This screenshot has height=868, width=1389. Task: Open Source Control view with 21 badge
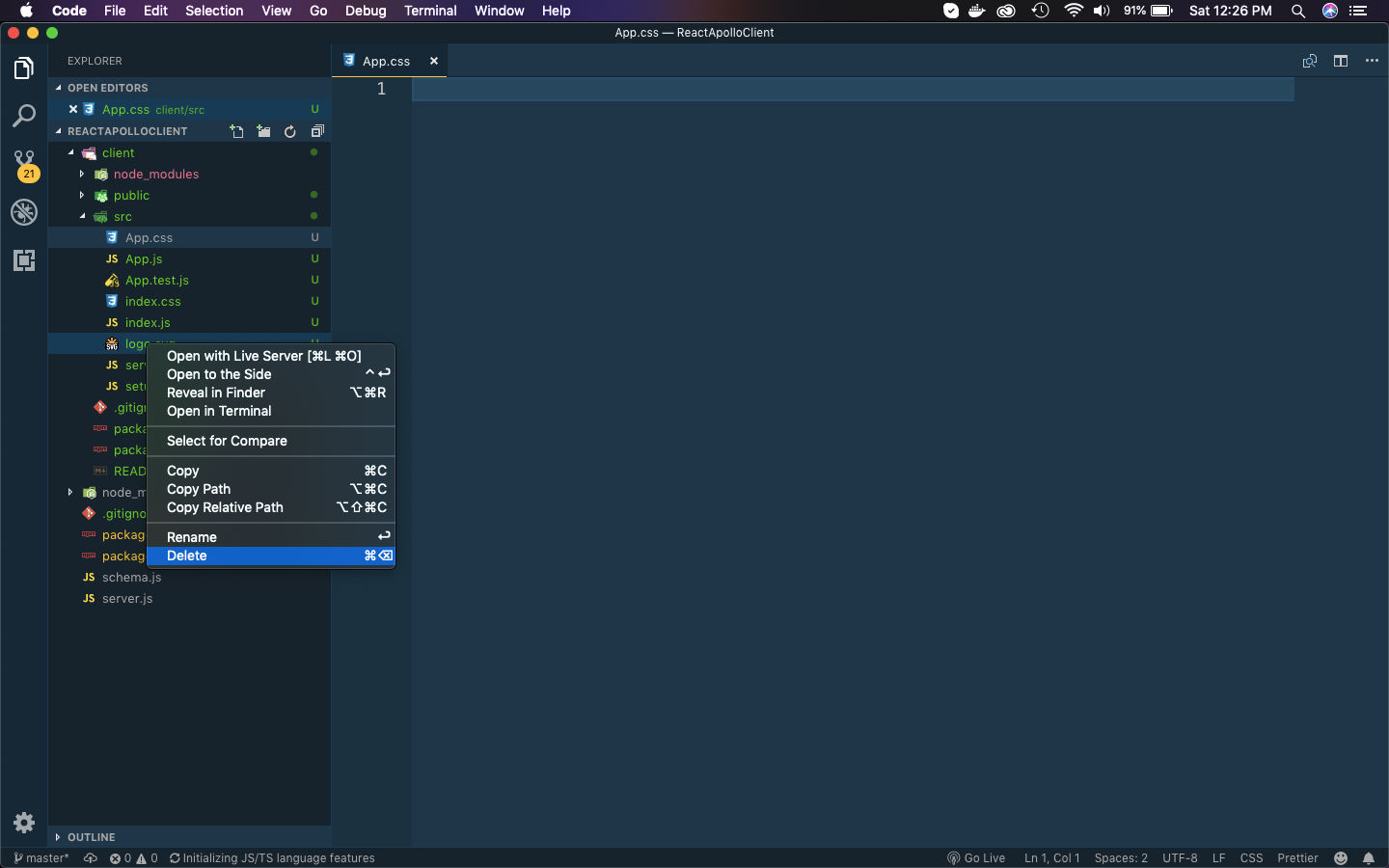coord(24,165)
